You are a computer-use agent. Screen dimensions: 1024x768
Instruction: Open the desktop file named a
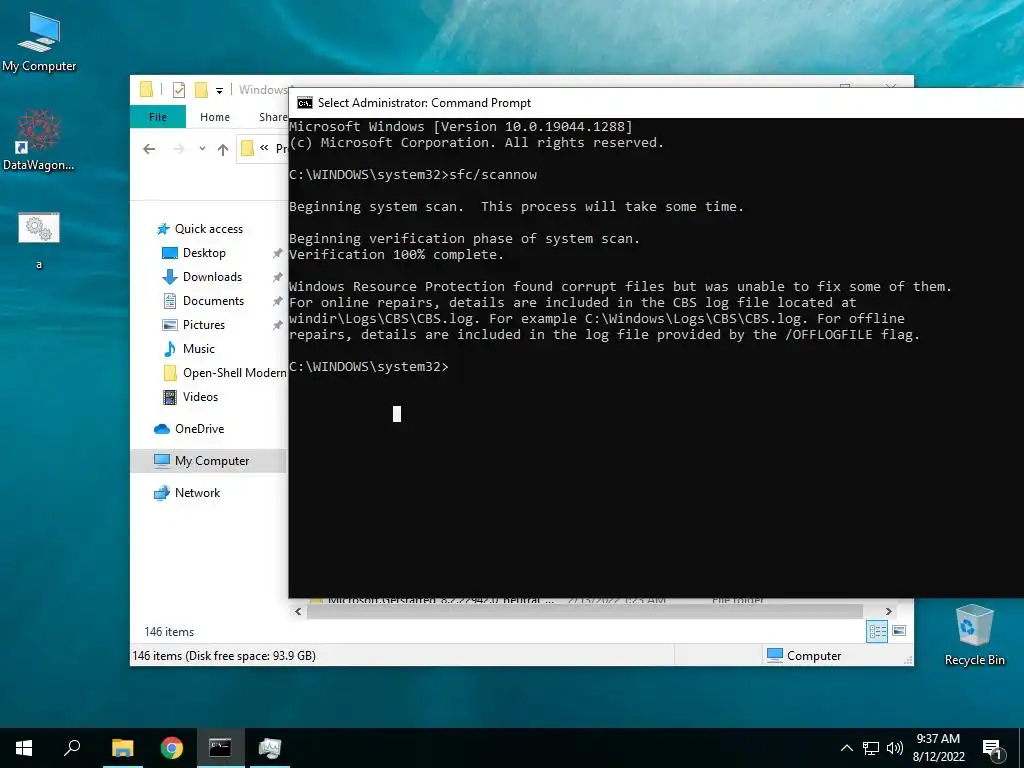pyautogui.click(x=39, y=240)
